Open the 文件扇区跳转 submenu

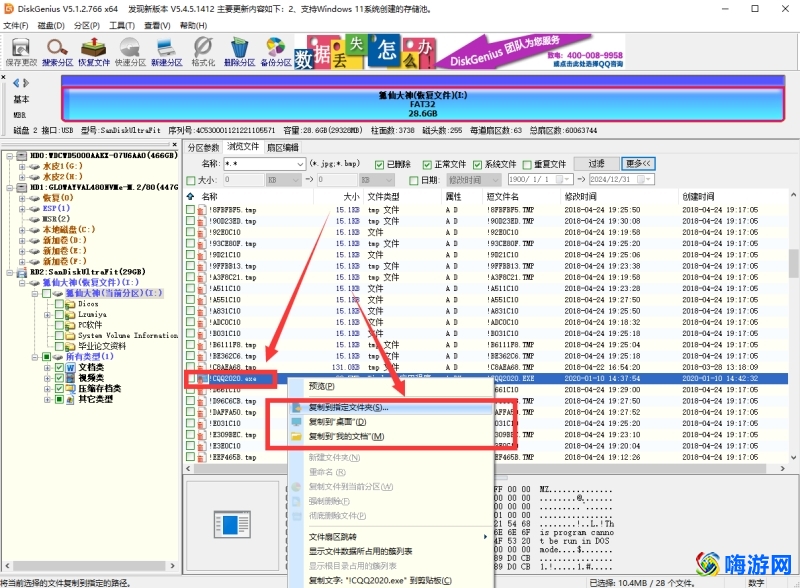click(x=390, y=537)
